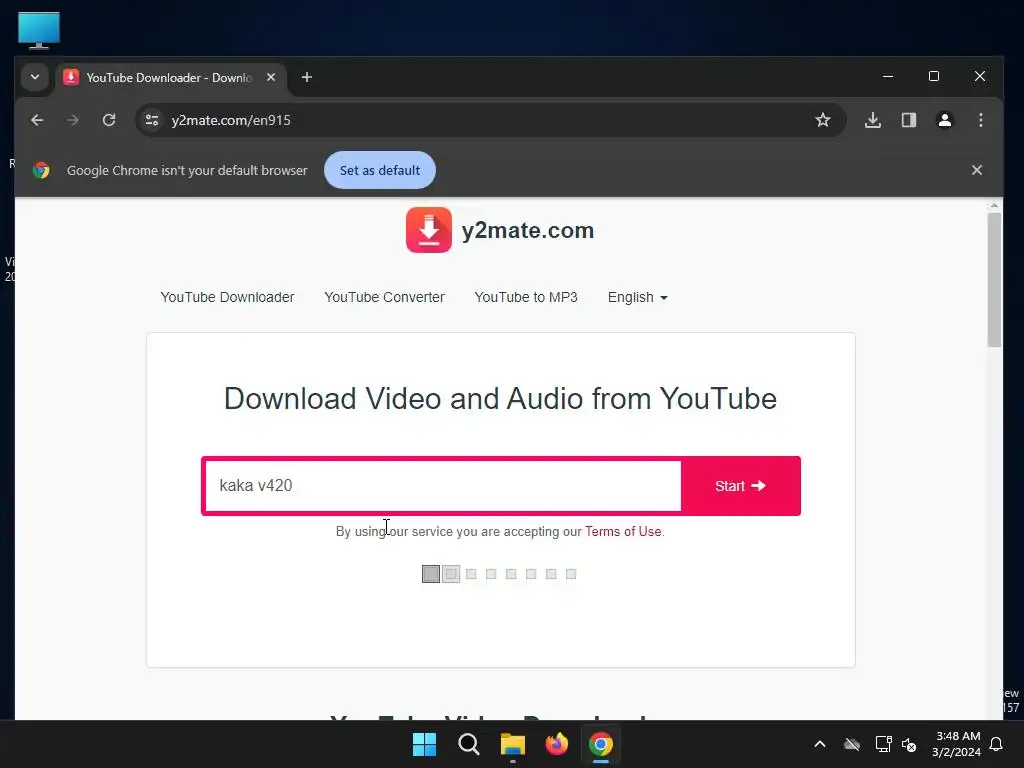Click the y2mate.com site title
Viewport: 1024px width, 768px height.
tap(528, 231)
